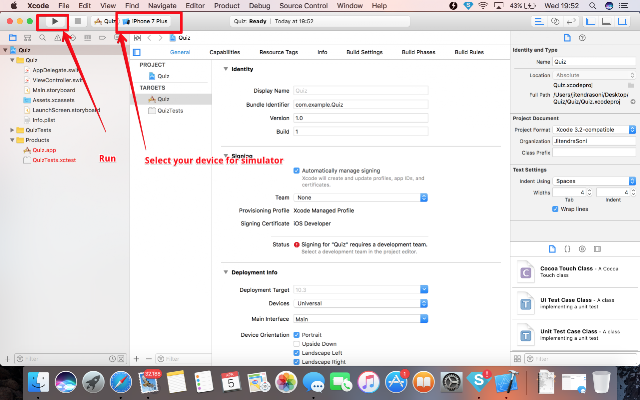This screenshot has height=400, width=640.
Task: Open the Issue navigator warning icon
Action: pos(57,38)
